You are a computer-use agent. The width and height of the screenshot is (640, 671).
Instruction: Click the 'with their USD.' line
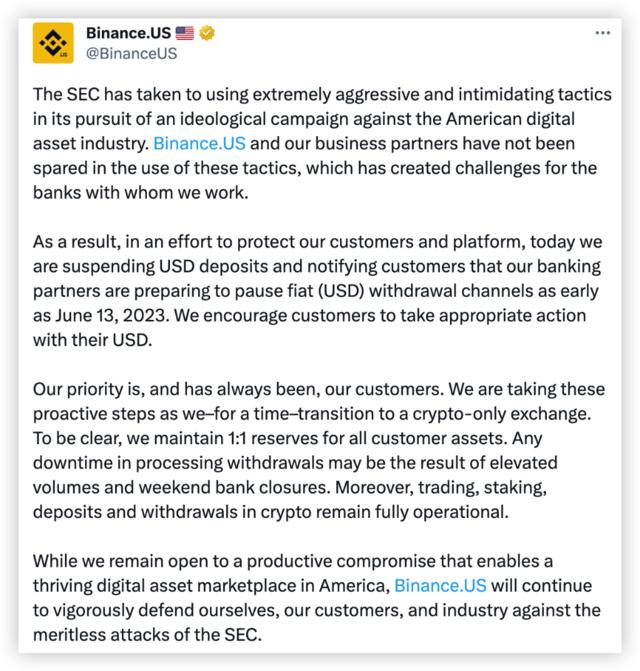[x=92, y=340]
